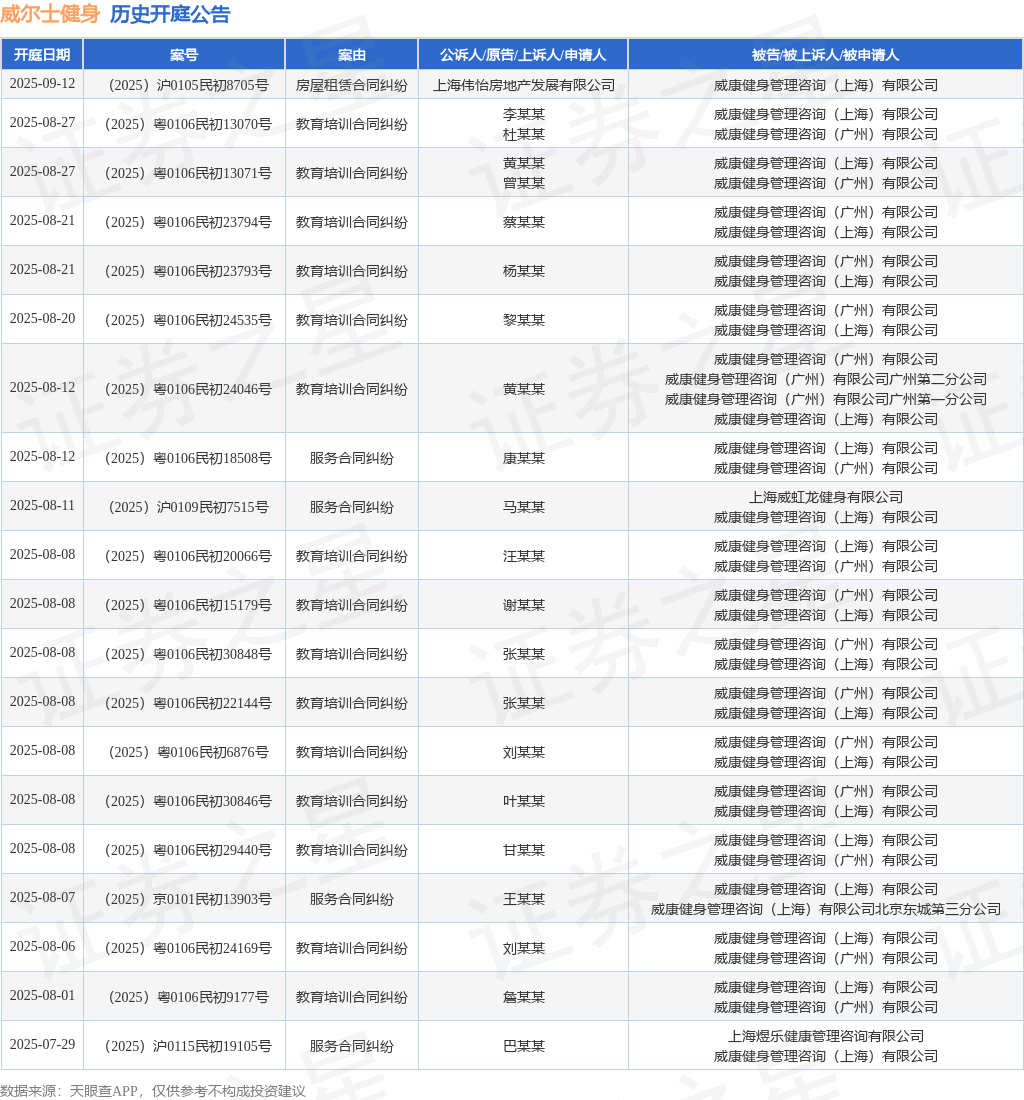Click the 数据来源 天眼查APP footer note
The image size is (1024, 1100).
[x=153, y=1091]
